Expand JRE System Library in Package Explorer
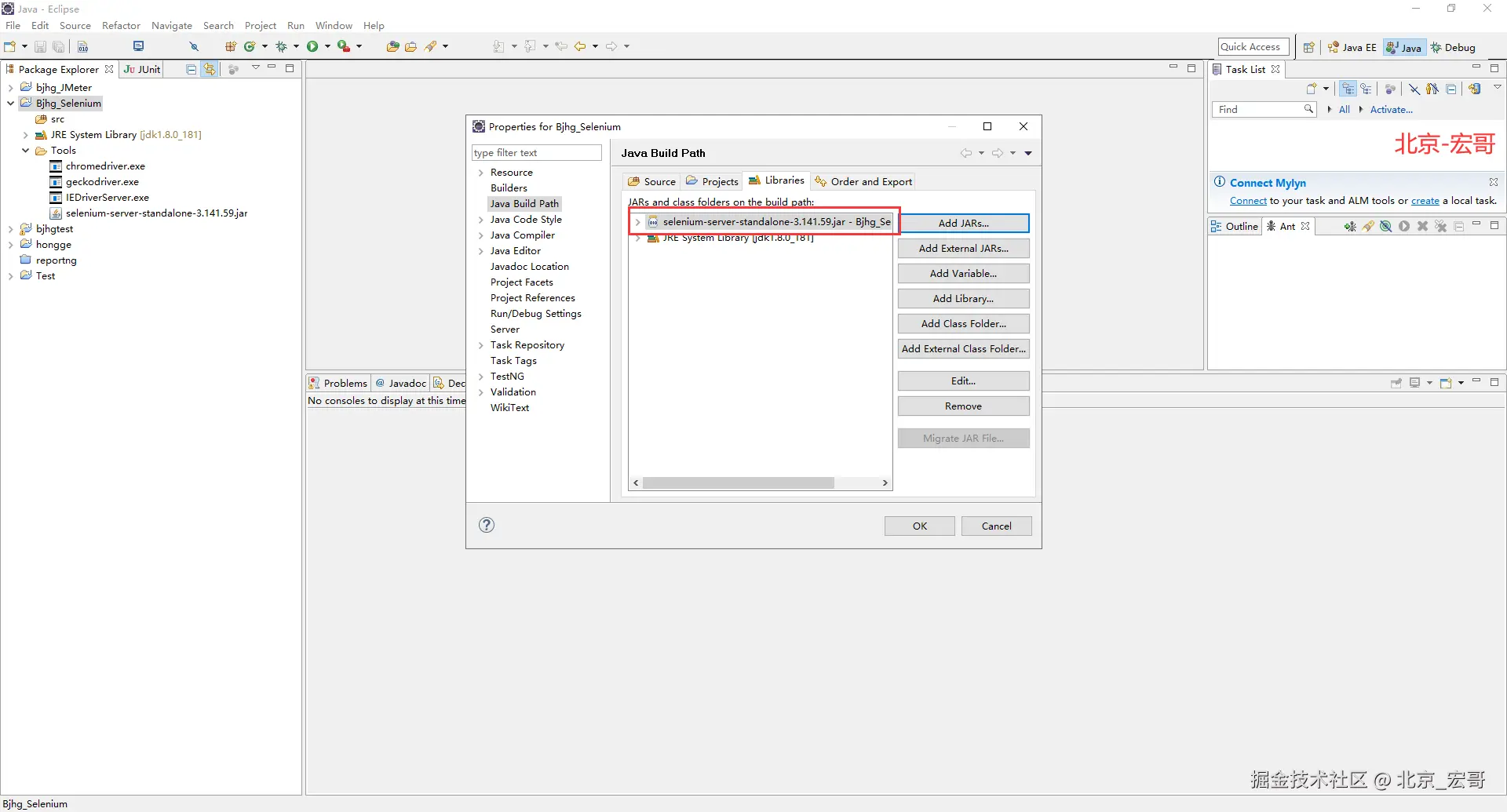This screenshot has width=1507, height=812. pyautogui.click(x=26, y=135)
